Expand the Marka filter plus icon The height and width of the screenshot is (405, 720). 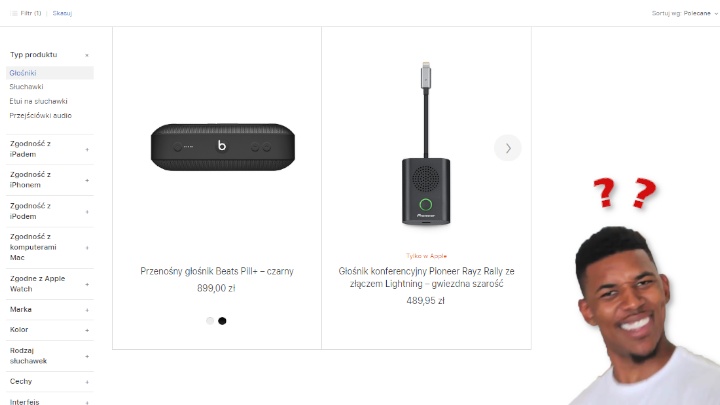point(87,310)
